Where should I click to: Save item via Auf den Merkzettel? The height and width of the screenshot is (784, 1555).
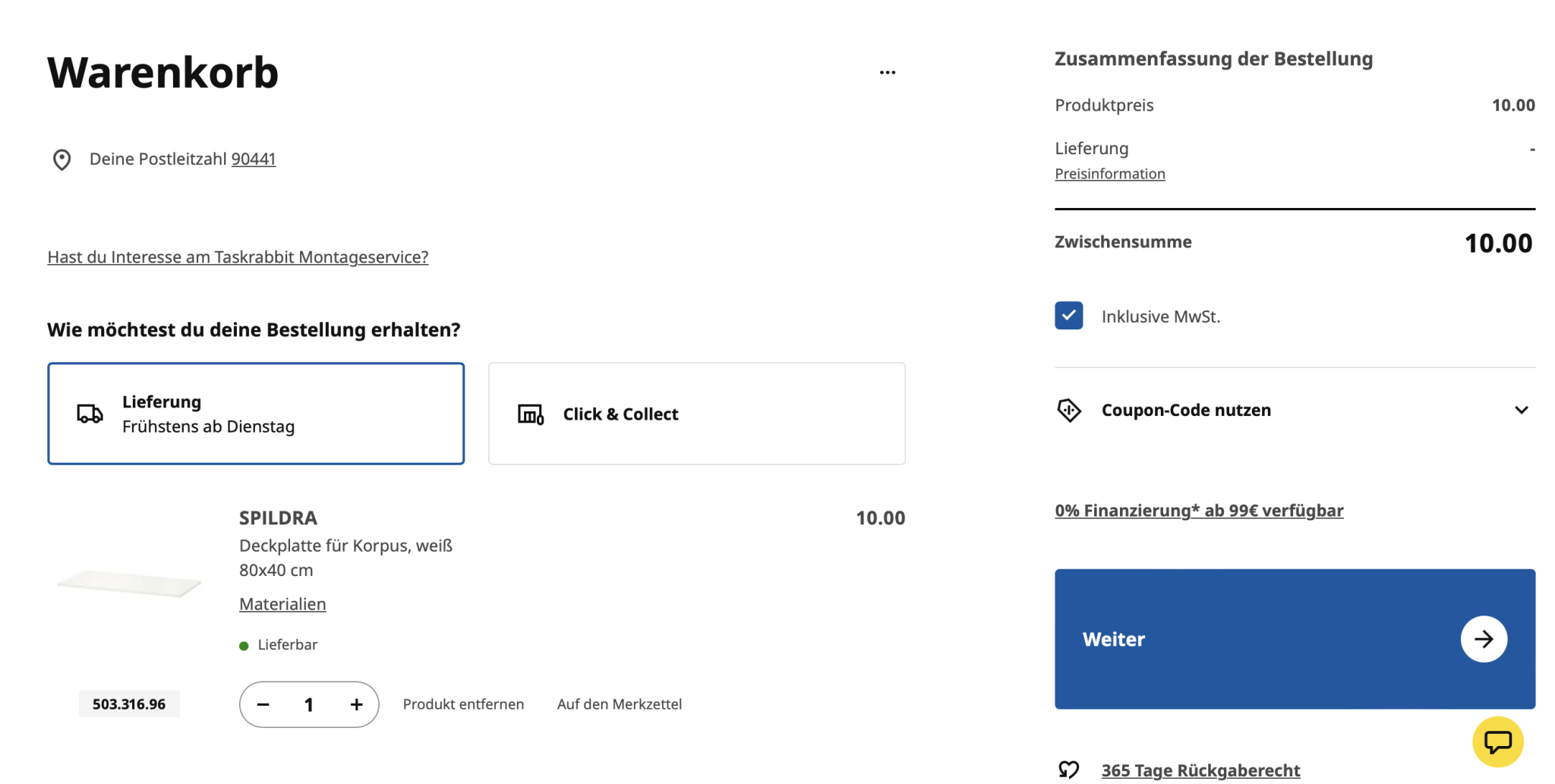coord(619,704)
